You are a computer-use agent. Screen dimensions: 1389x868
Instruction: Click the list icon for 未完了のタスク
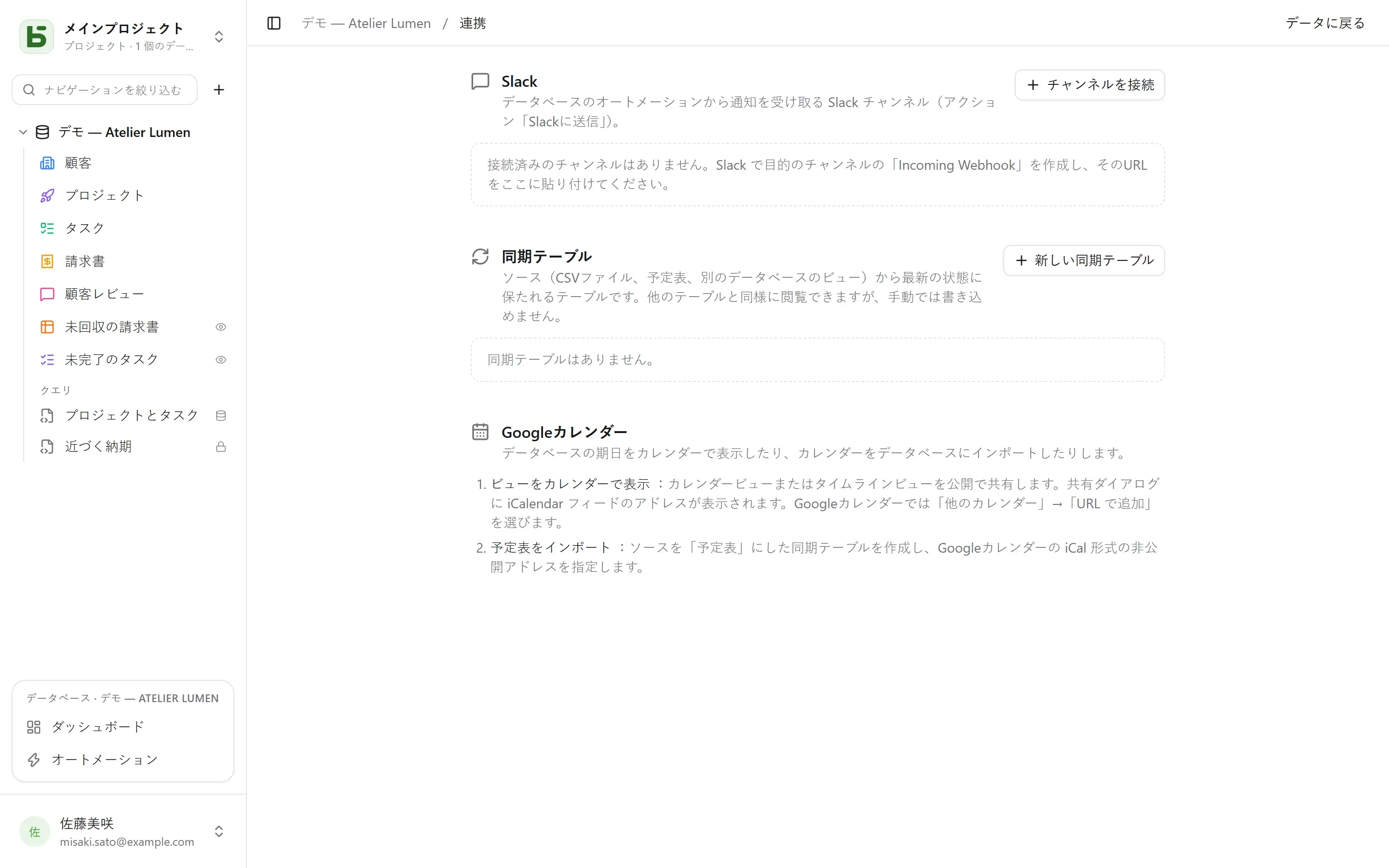[x=47, y=360]
